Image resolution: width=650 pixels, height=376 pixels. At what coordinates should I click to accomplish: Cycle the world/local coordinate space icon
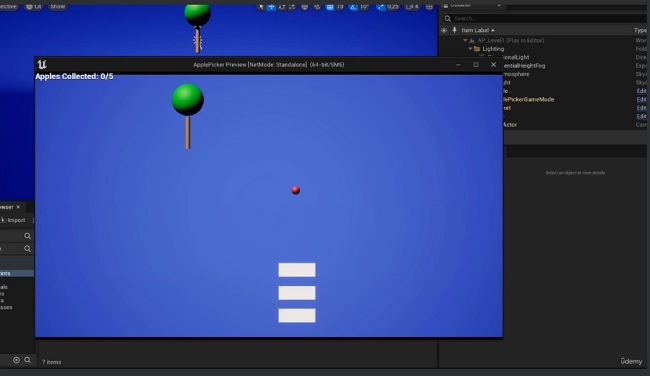coord(305,7)
